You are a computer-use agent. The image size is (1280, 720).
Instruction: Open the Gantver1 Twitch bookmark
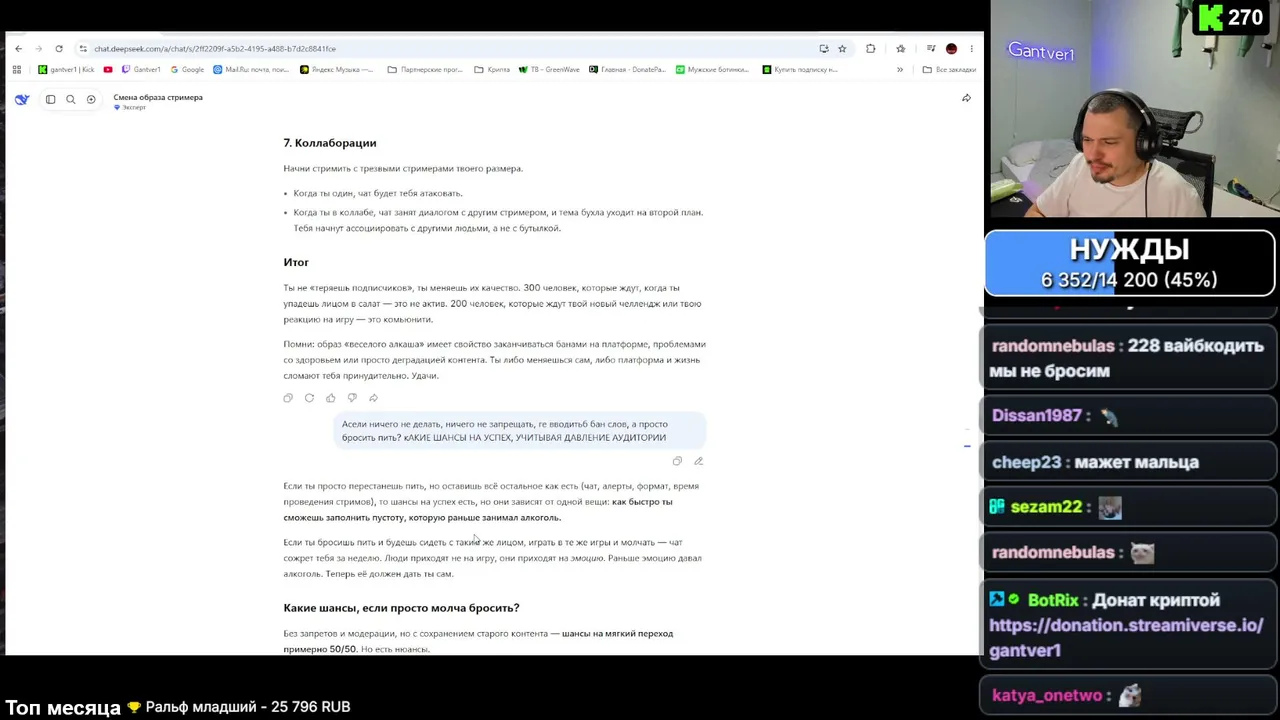(x=141, y=70)
